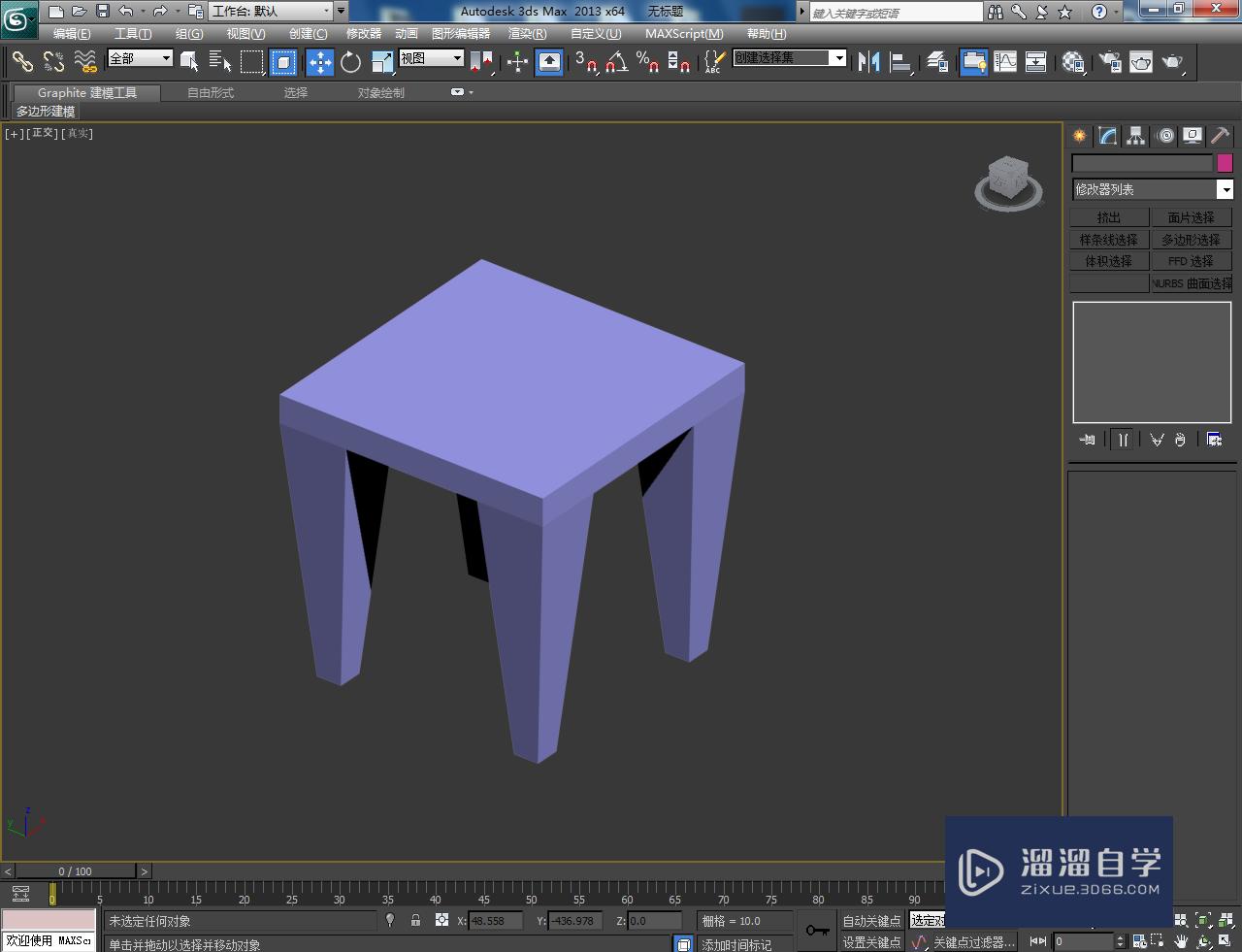Switch to the 自由形式 ribbon tab
Viewport: 1242px width, 952px height.
[x=211, y=92]
